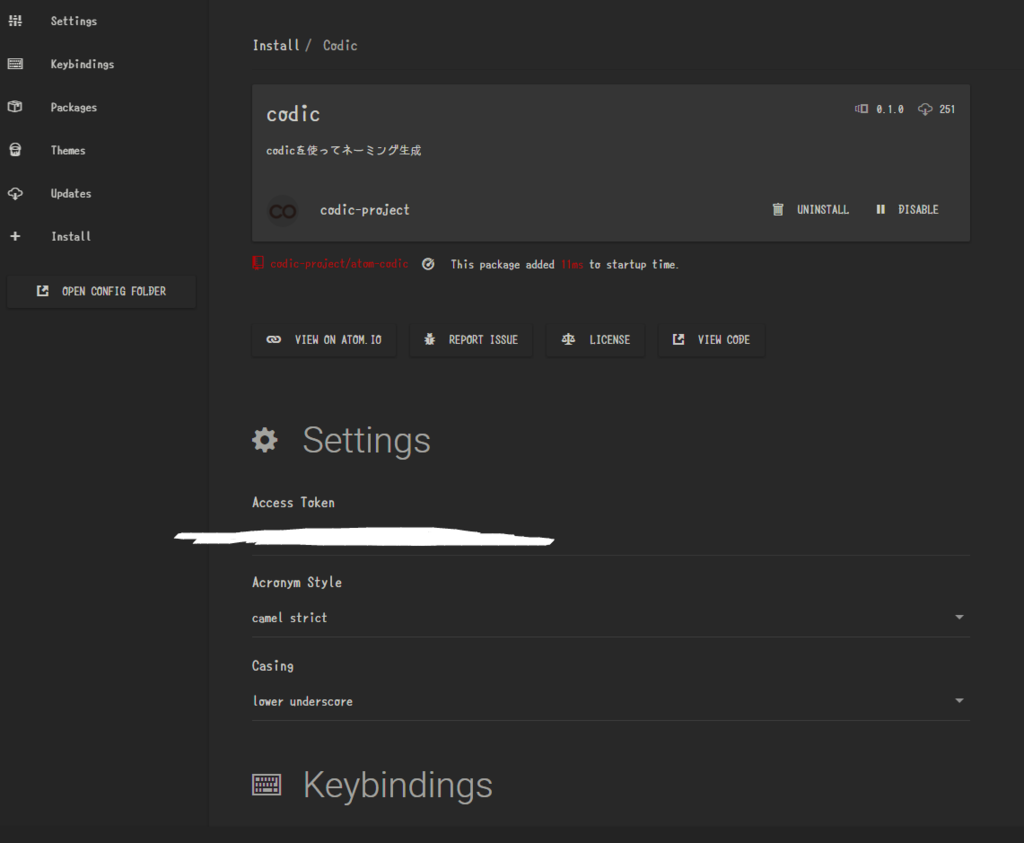
Task: Click the Japanese package description text
Action: [344, 150]
